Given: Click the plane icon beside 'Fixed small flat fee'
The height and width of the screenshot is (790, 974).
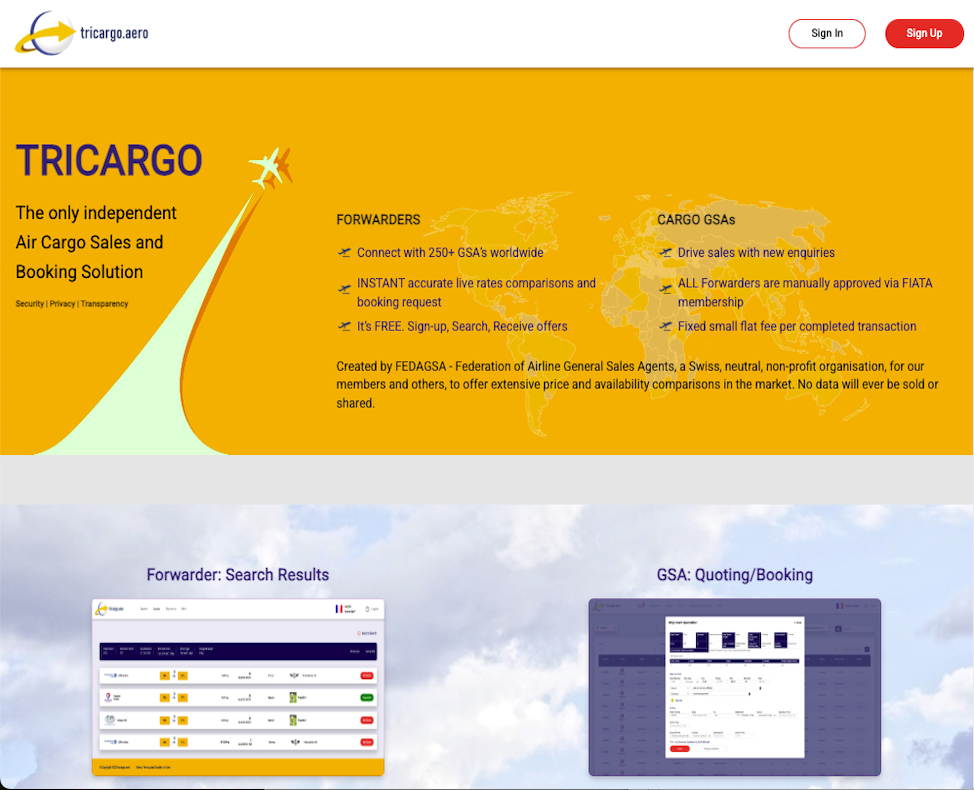Looking at the screenshot, I should (x=665, y=326).
